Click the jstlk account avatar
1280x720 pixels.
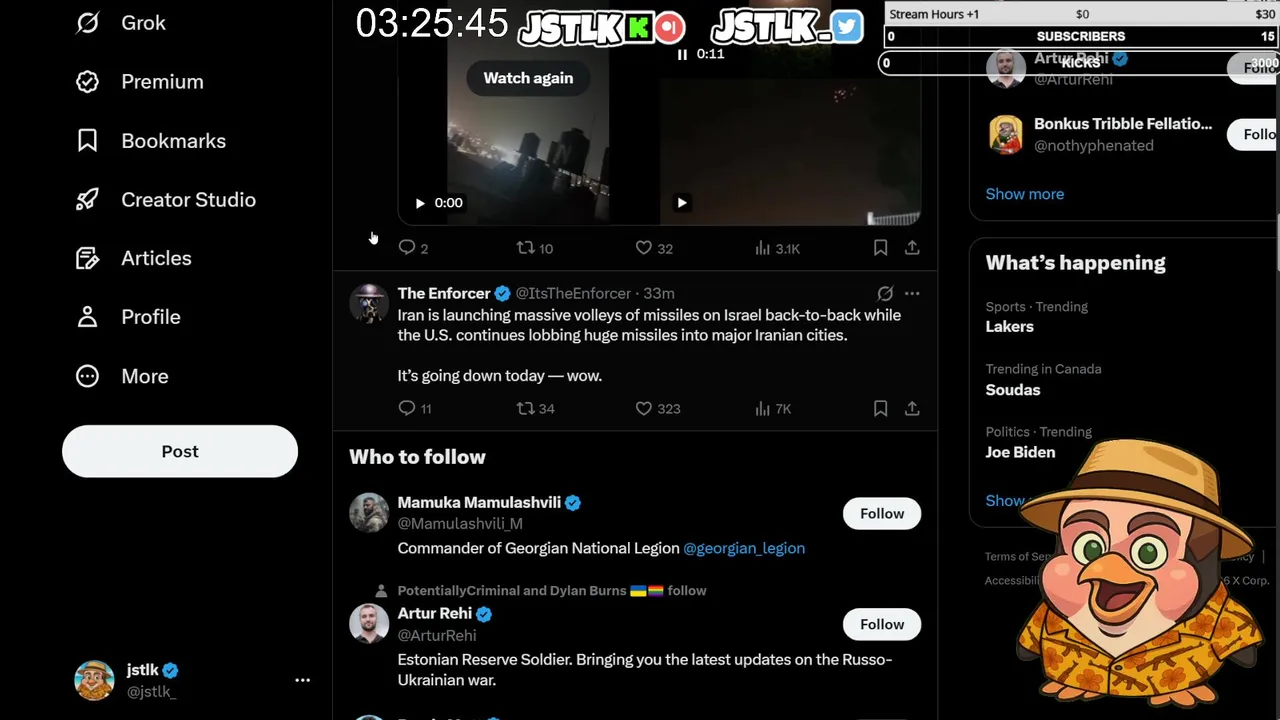click(94, 680)
